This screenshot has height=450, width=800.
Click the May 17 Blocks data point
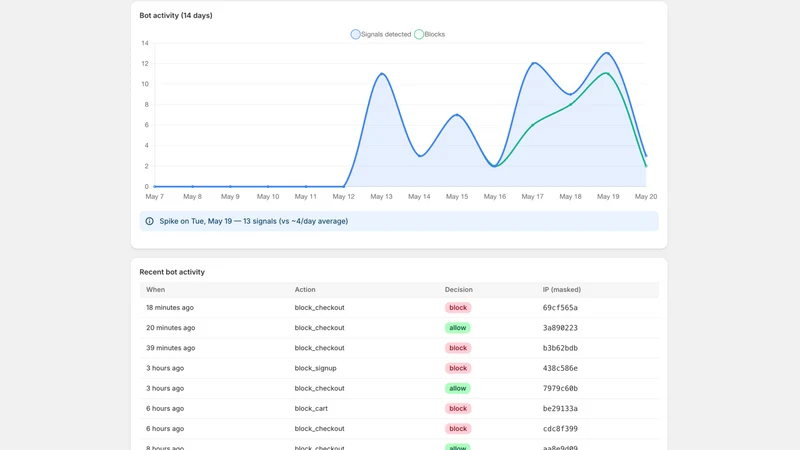533,125
